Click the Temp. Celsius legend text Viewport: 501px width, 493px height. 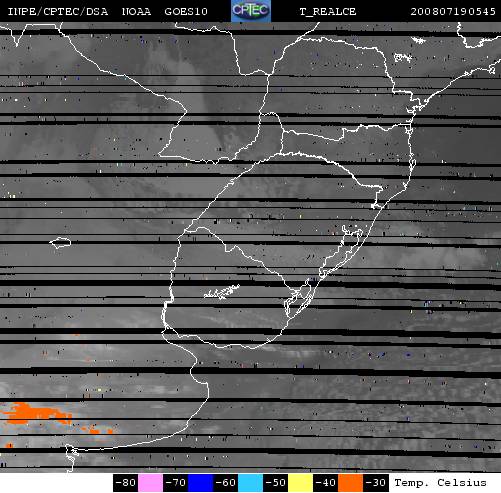[x=440, y=483]
